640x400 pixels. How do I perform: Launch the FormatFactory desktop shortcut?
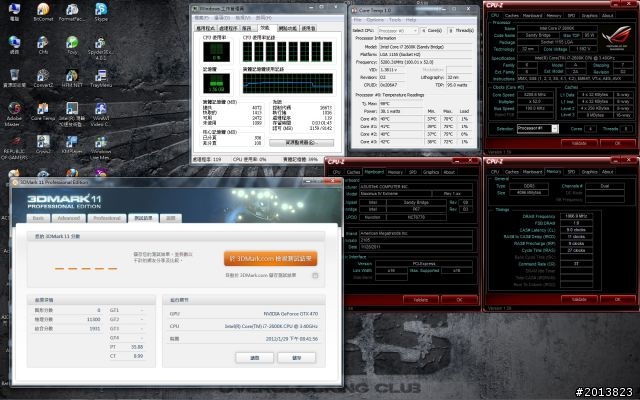72,12
